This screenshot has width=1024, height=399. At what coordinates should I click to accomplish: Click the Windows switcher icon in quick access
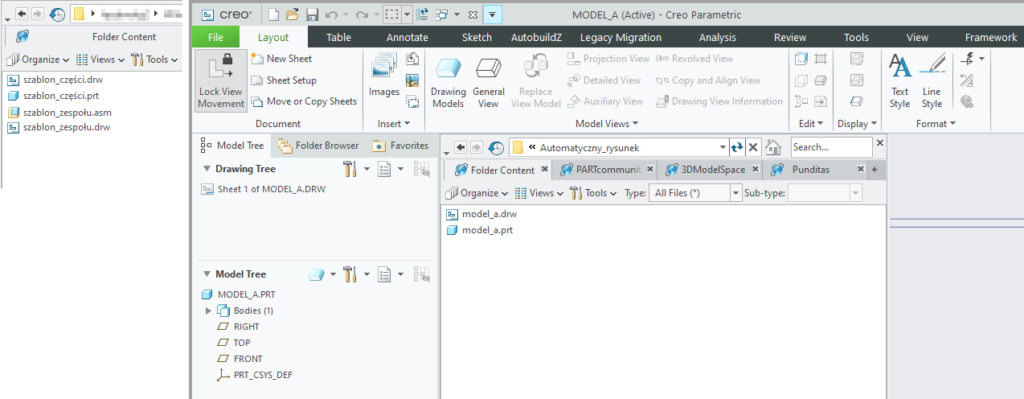click(442, 14)
